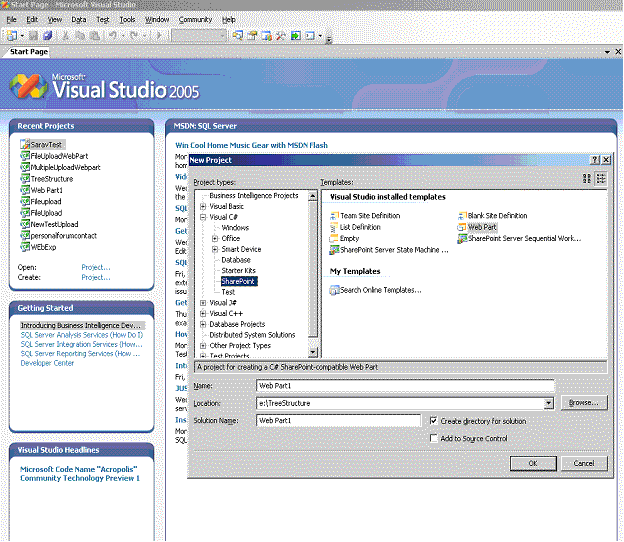Choose SharePoint Server State Machine template
The width and height of the screenshot is (624, 542).
click(389, 250)
